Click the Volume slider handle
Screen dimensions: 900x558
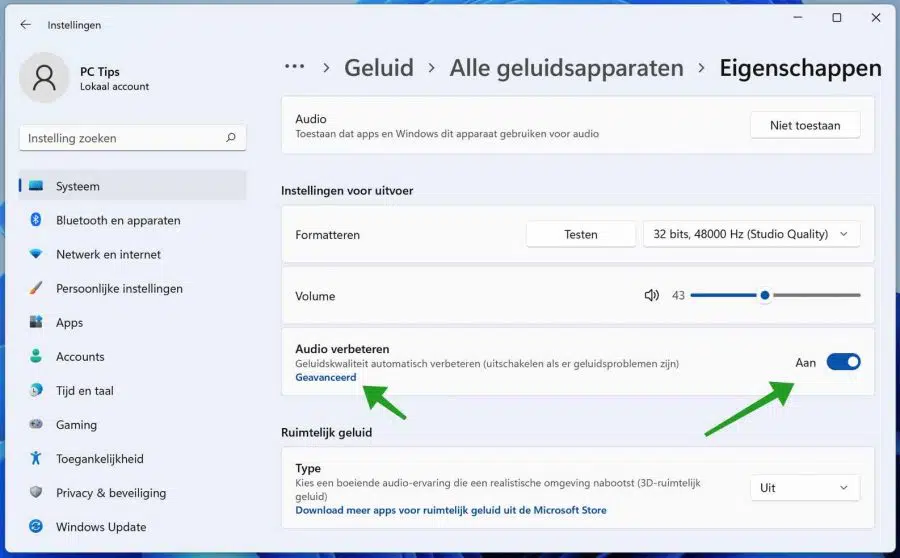coord(765,295)
